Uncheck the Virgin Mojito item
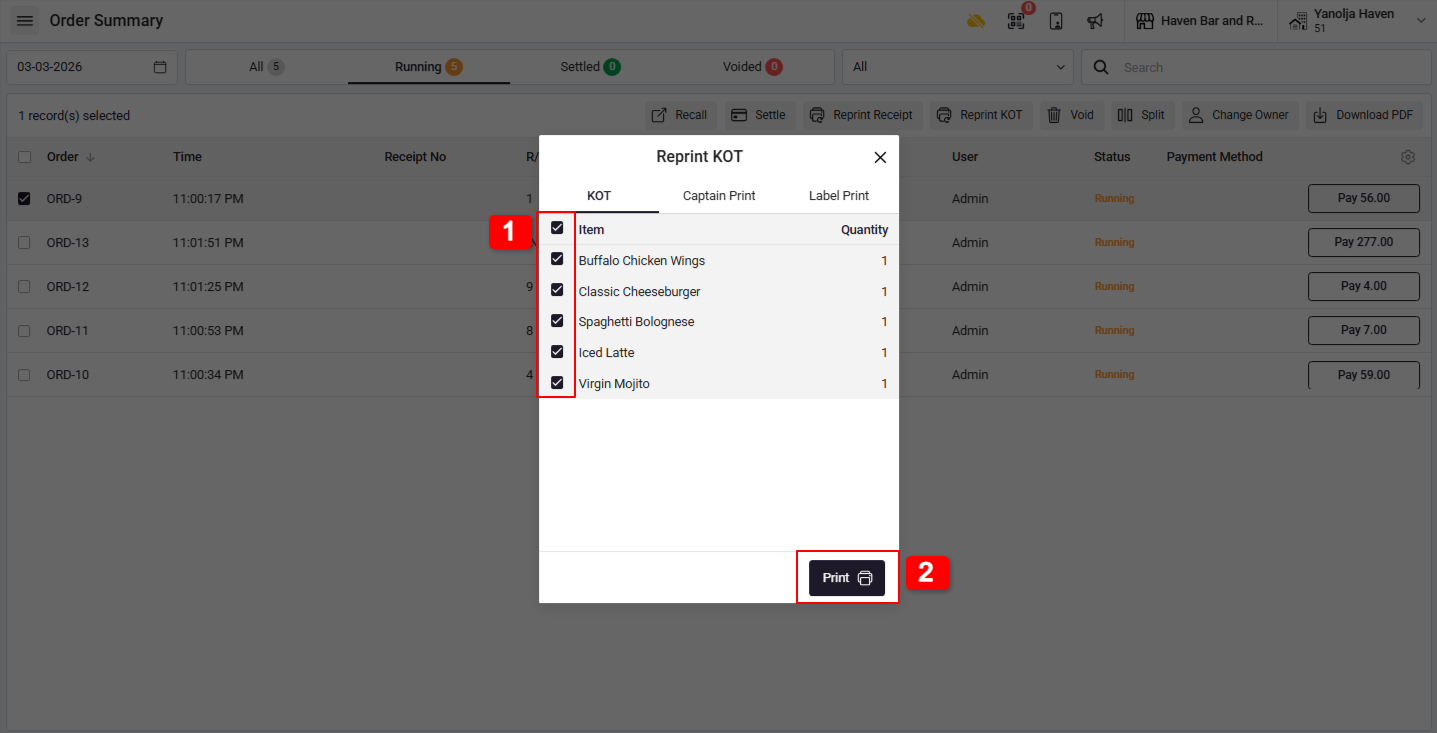The width and height of the screenshot is (1437, 733). 557,382
